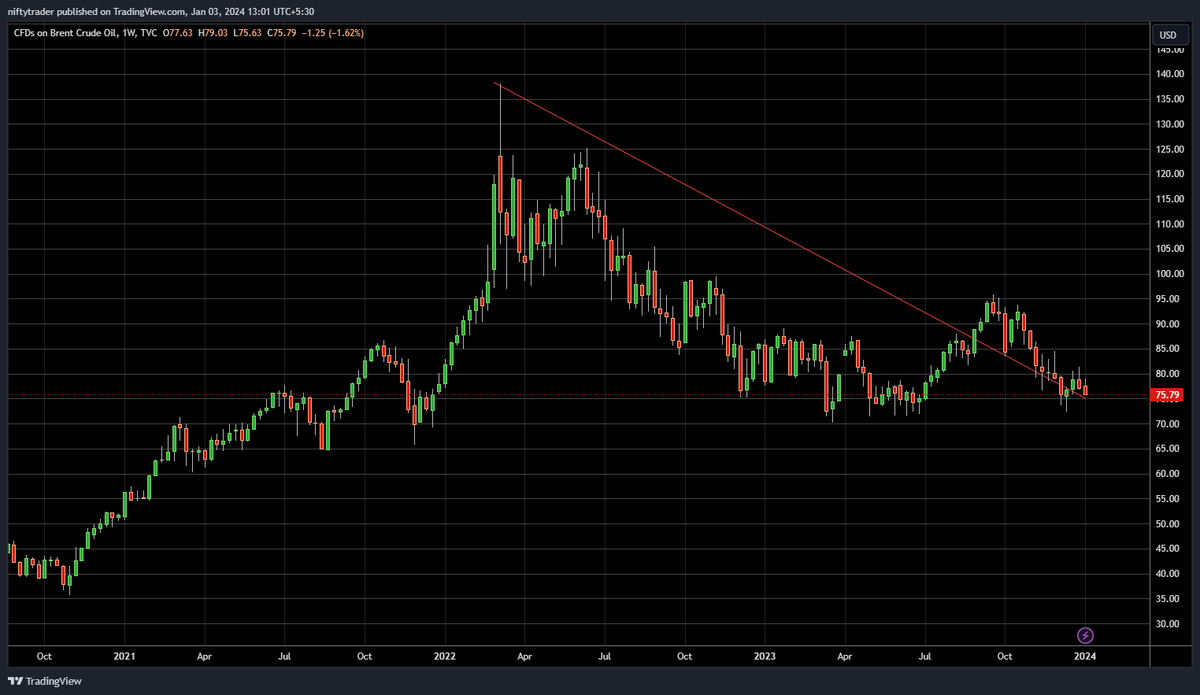Viewport: 1200px width, 695px height.
Task: Open the USD currency selector
Action: click(x=1167, y=35)
